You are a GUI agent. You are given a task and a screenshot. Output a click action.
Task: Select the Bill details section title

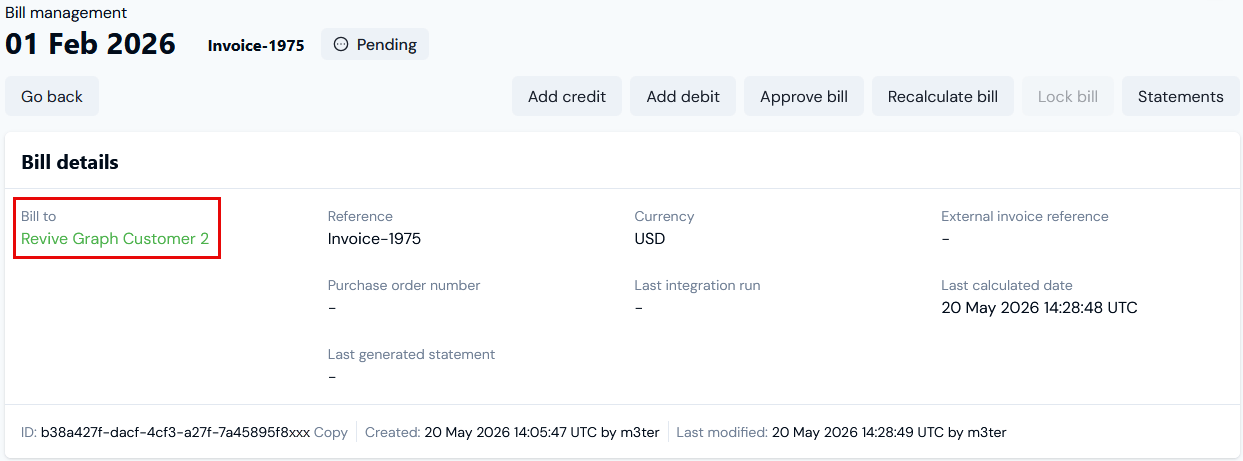point(70,162)
